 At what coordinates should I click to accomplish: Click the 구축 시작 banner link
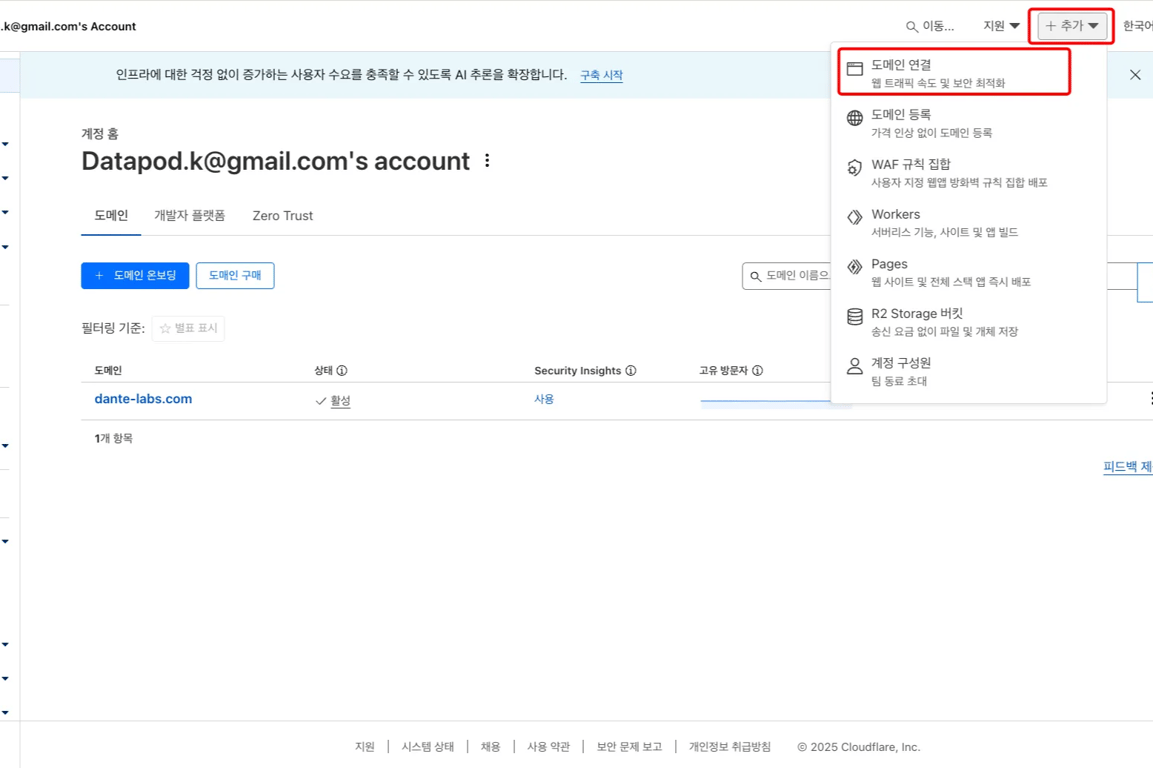pyautogui.click(x=602, y=75)
